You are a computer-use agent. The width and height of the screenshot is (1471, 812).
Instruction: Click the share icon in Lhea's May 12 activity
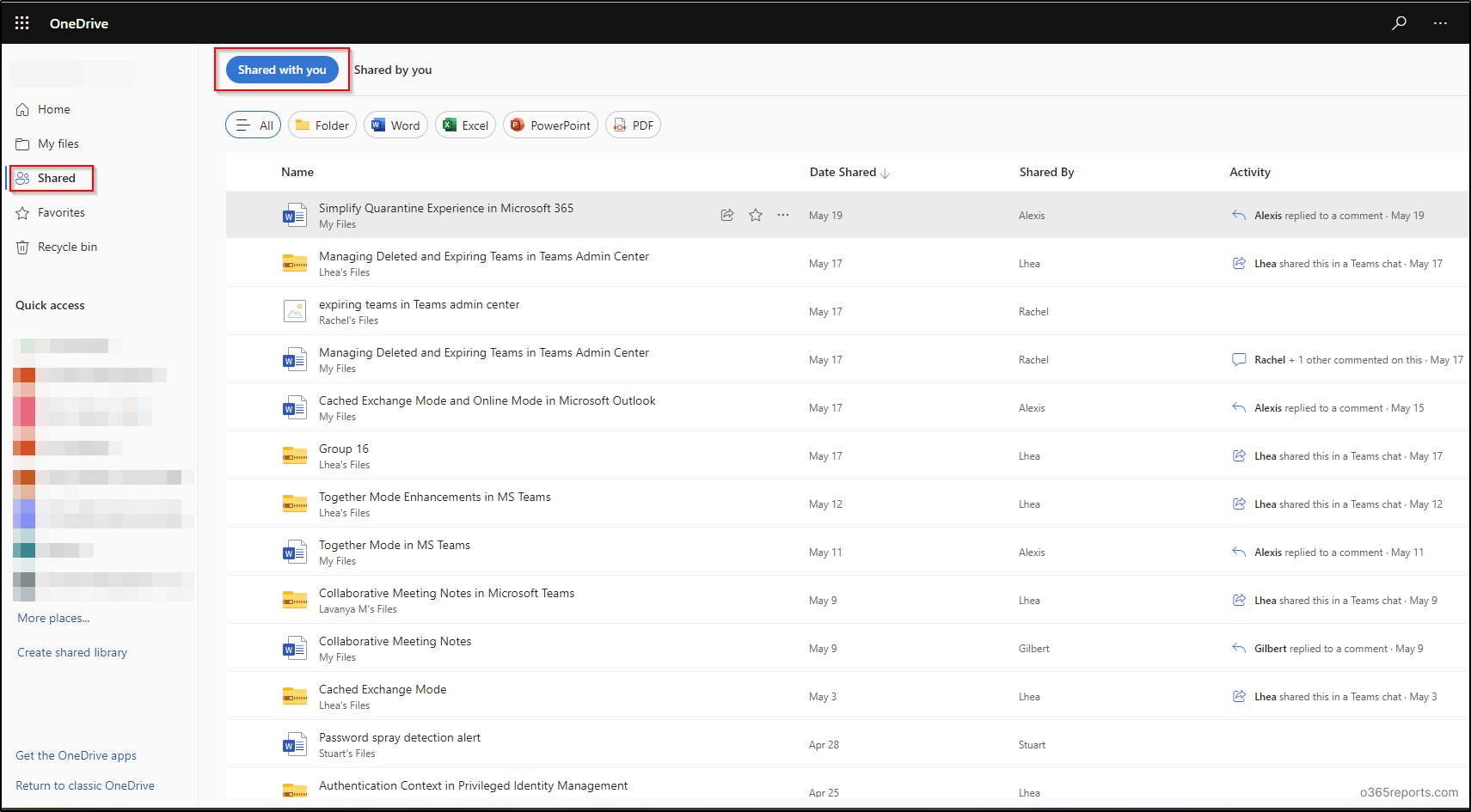(1239, 504)
